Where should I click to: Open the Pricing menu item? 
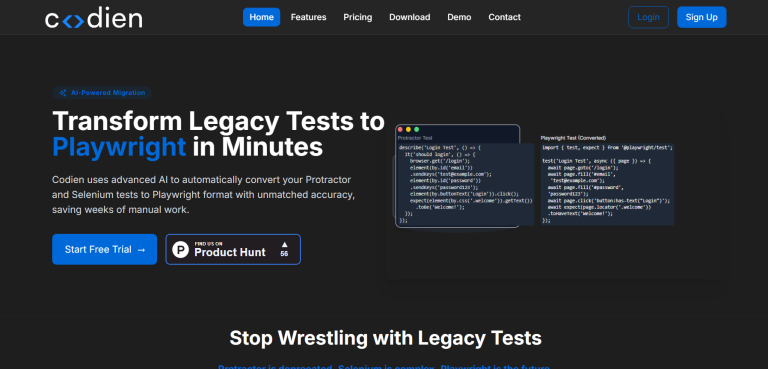pos(358,17)
